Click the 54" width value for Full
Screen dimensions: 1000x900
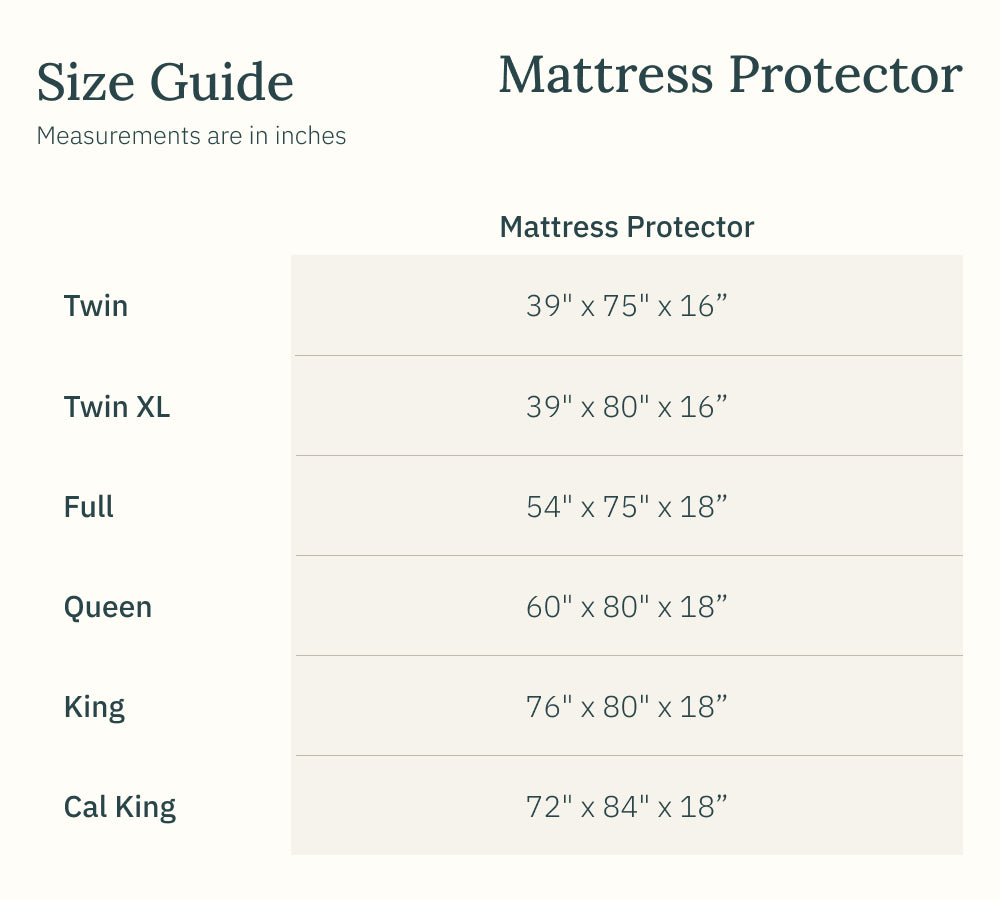[x=546, y=506]
